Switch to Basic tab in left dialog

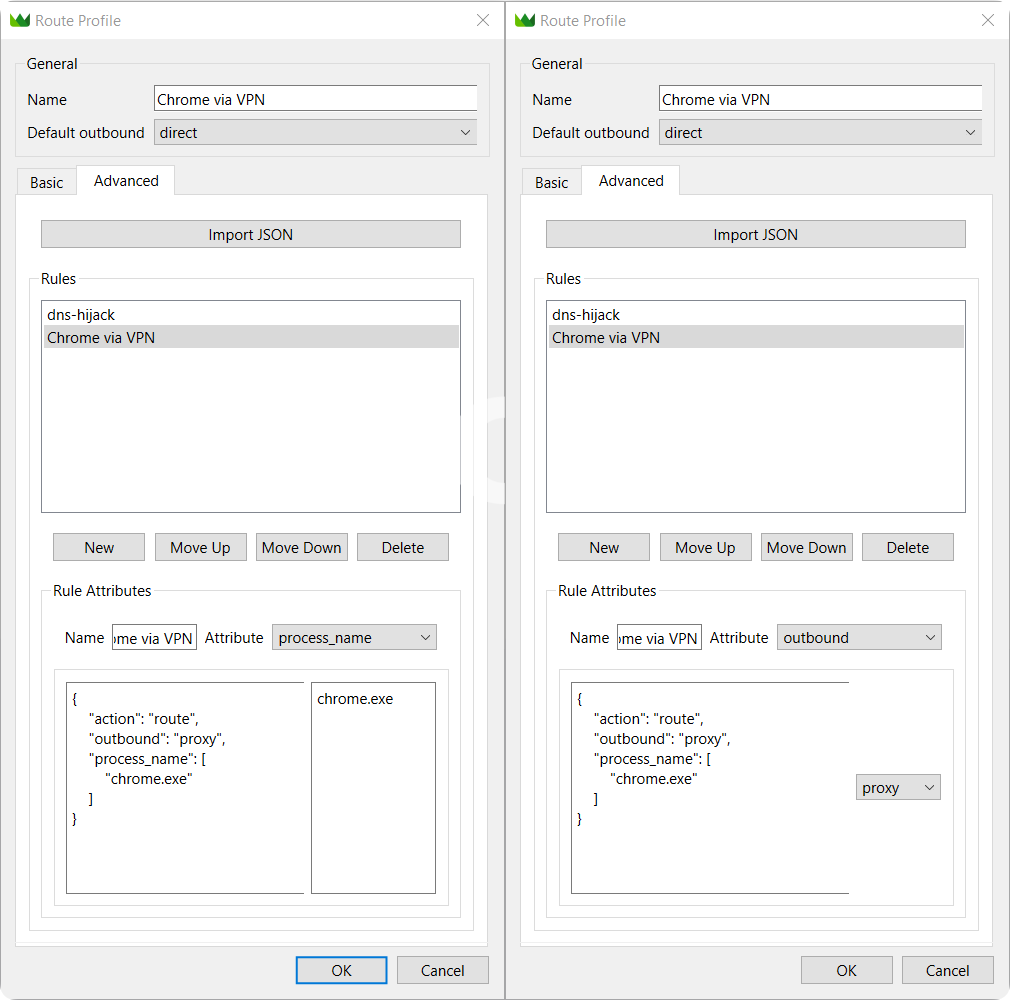tap(47, 182)
